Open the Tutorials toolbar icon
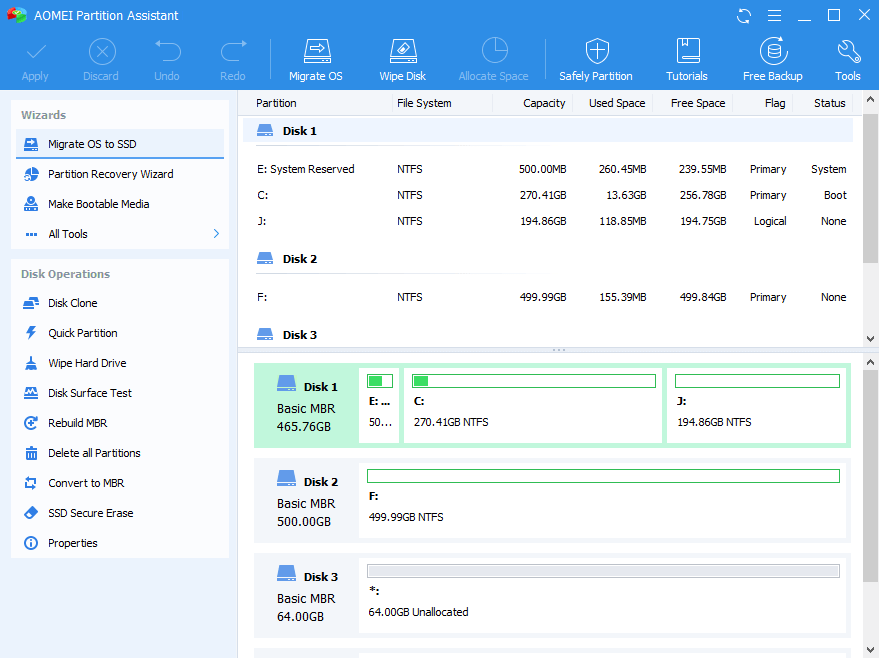Screen dimensions: 879x658 tap(687, 59)
